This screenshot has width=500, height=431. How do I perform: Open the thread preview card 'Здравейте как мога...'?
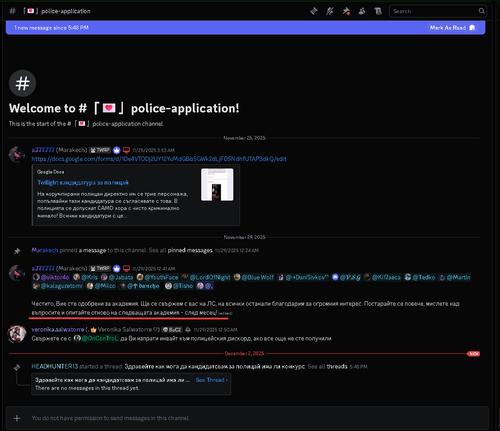tap(131, 384)
